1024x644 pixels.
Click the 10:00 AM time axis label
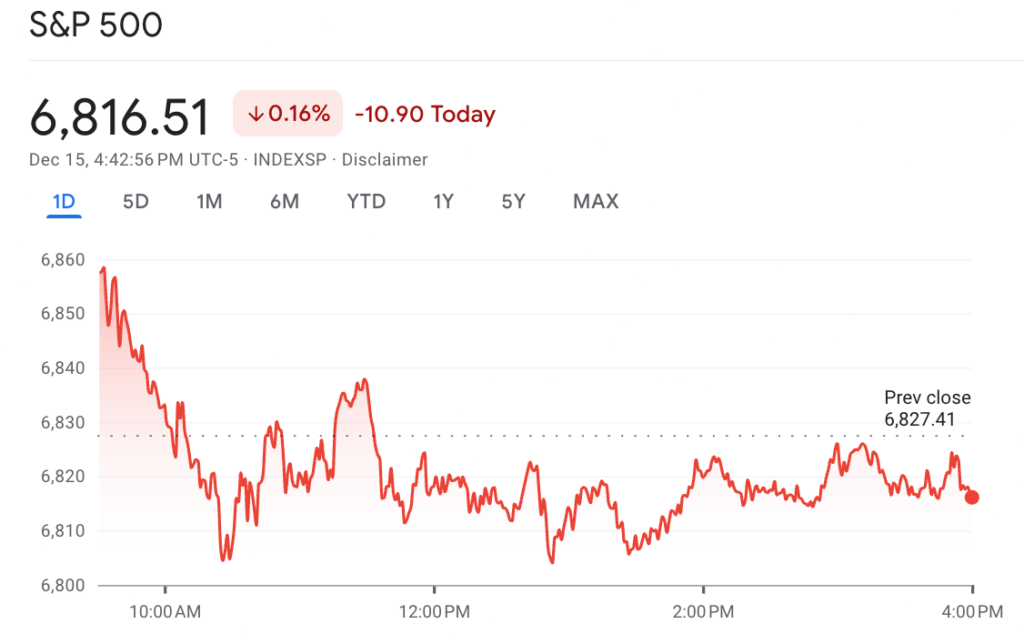point(165,610)
